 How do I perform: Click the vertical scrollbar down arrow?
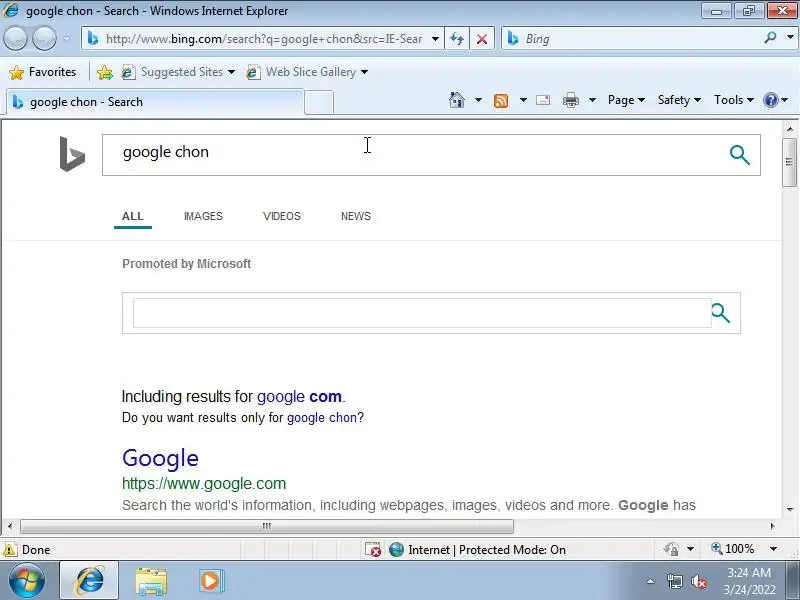[790, 509]
